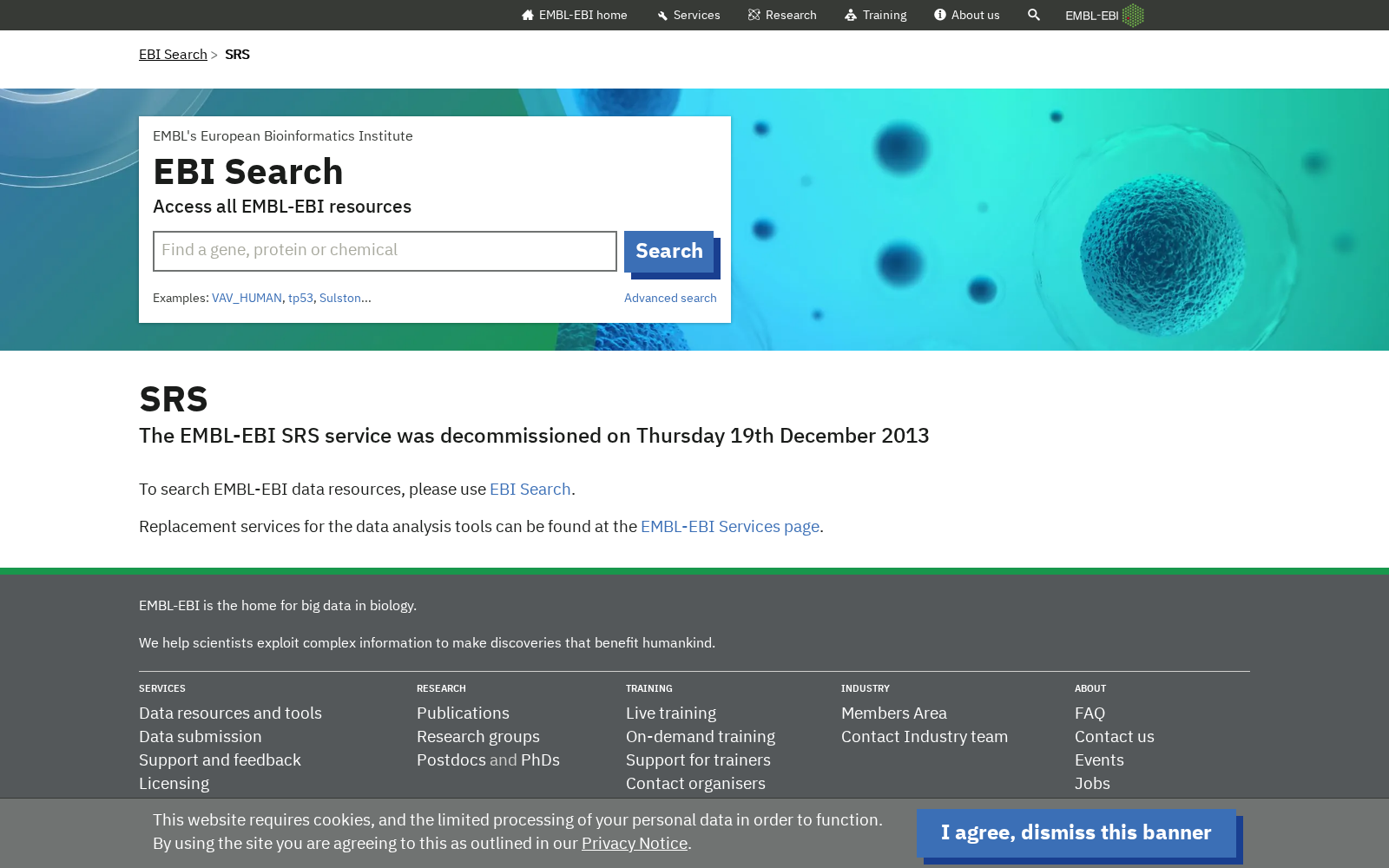
Task: Open the Services menu item
Action: pos(688,15)
